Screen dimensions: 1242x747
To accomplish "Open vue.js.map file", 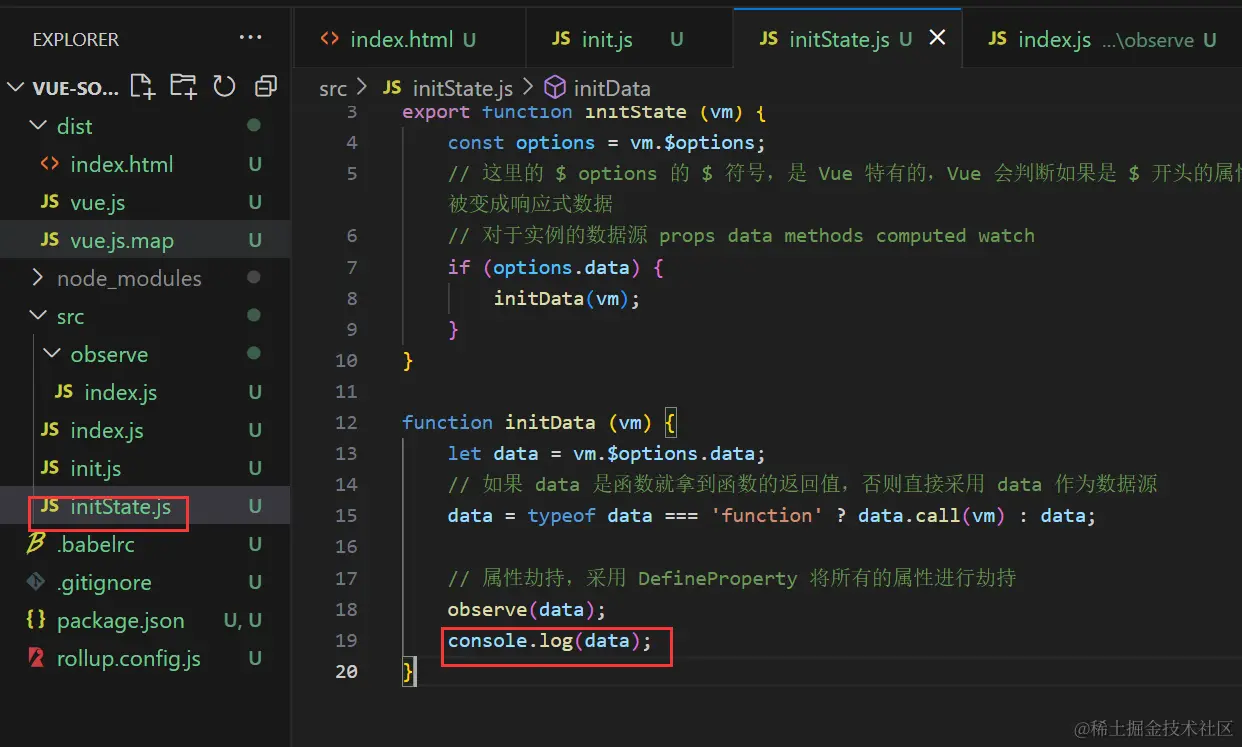I will coord(122,240).
